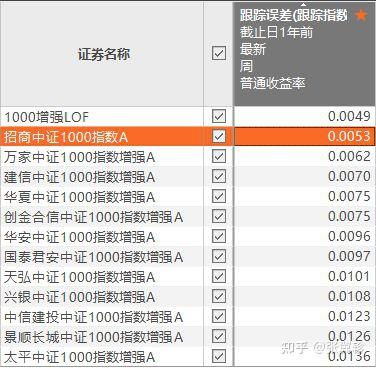Uncheck the 招商中证1000指数A checkbox
The image size is (376, 368).
219,136
